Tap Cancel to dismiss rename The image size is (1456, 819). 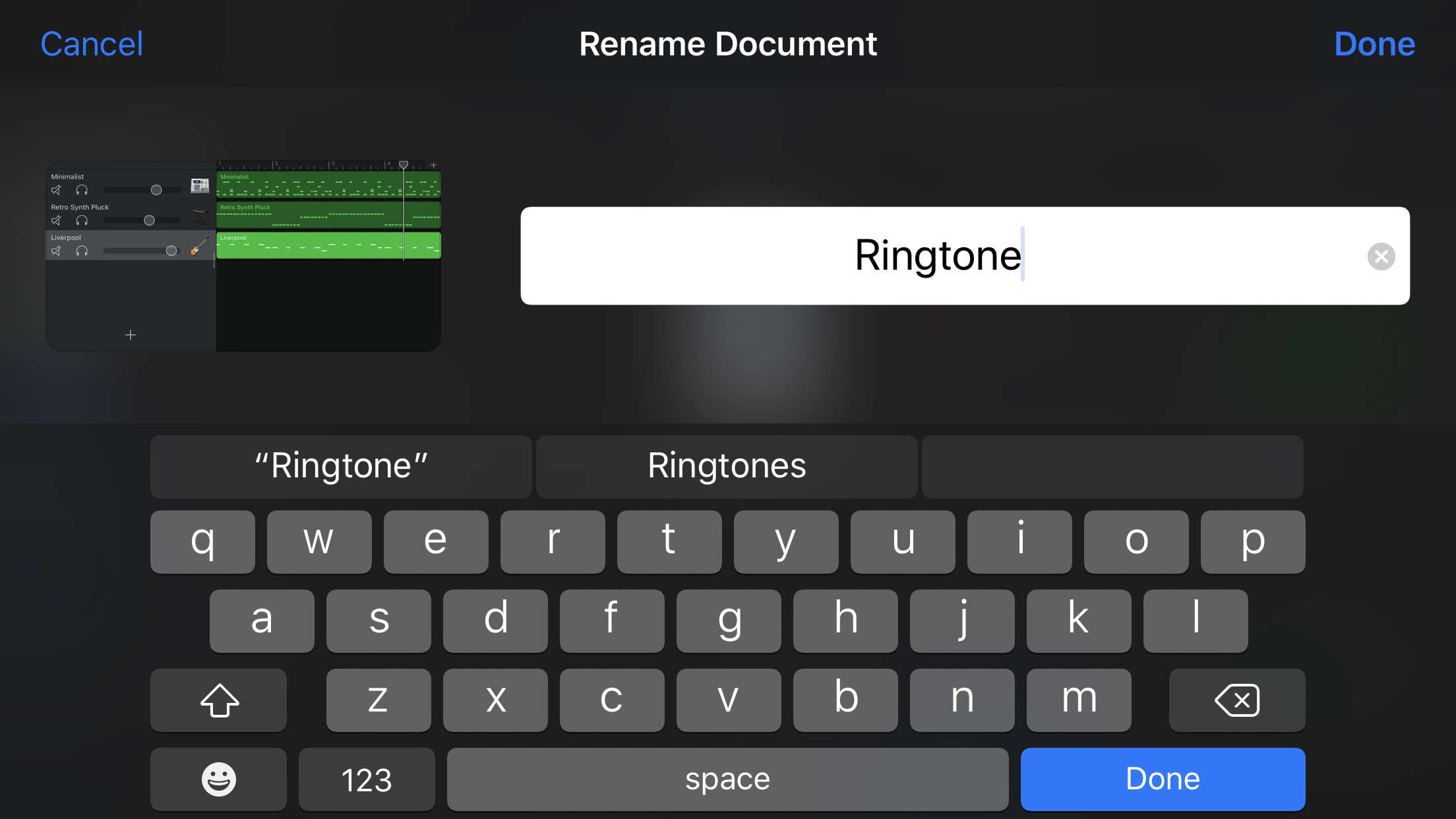(x=92, y=44)
